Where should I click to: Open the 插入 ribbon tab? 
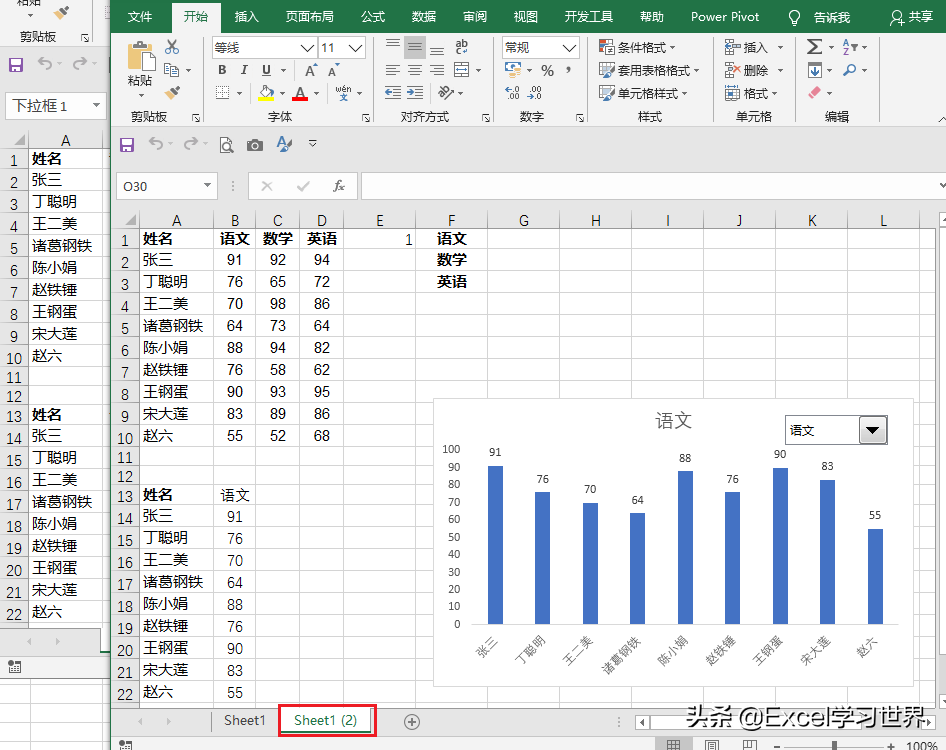[x=246, y=17]
